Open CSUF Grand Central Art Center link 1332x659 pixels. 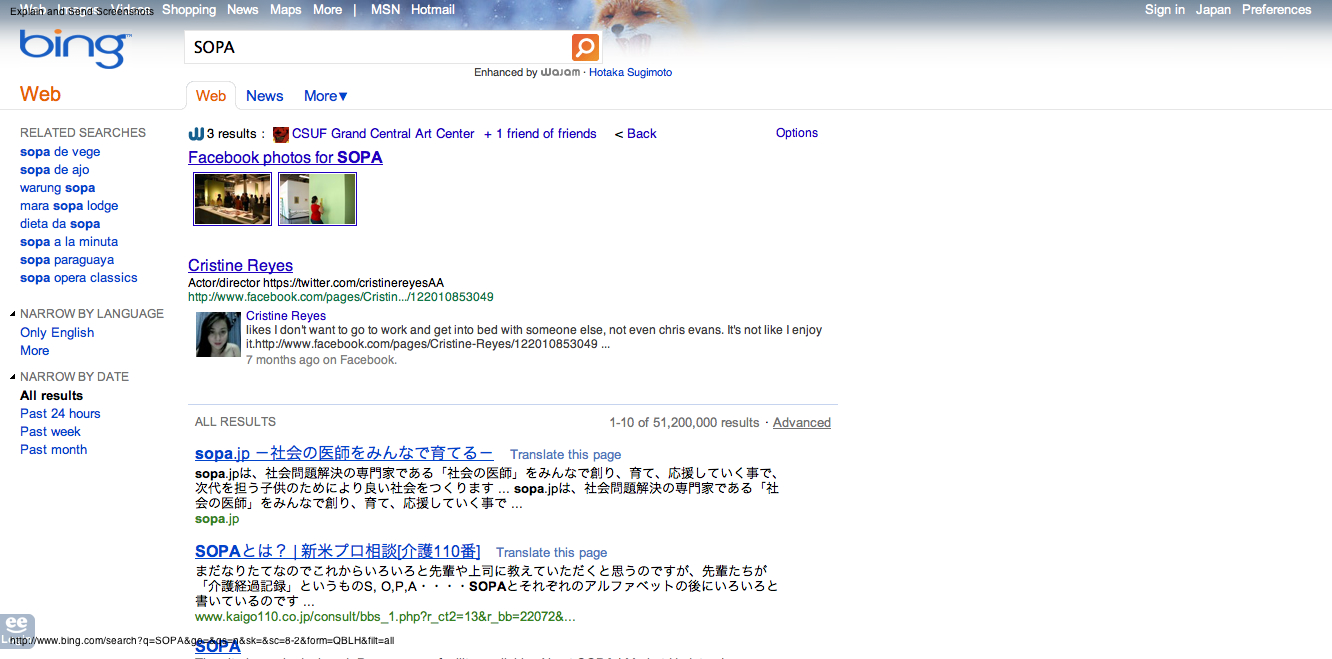[x=383, y=134]
